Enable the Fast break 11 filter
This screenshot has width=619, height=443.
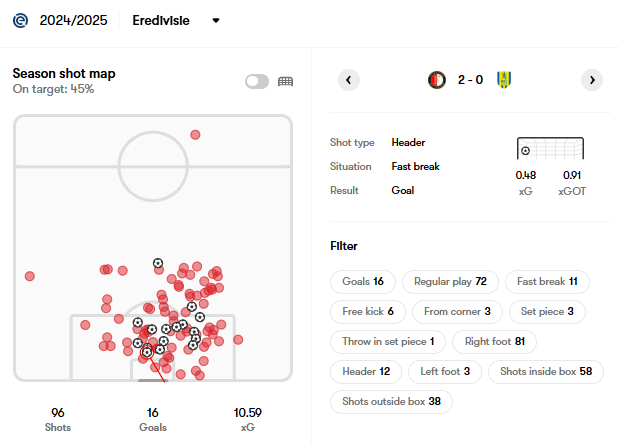coord(547,281)
